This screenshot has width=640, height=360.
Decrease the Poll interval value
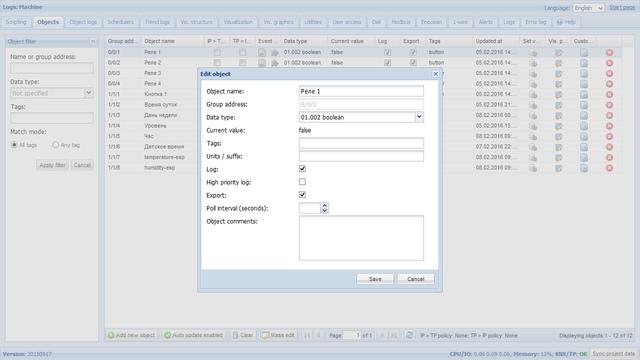[324, 211]
